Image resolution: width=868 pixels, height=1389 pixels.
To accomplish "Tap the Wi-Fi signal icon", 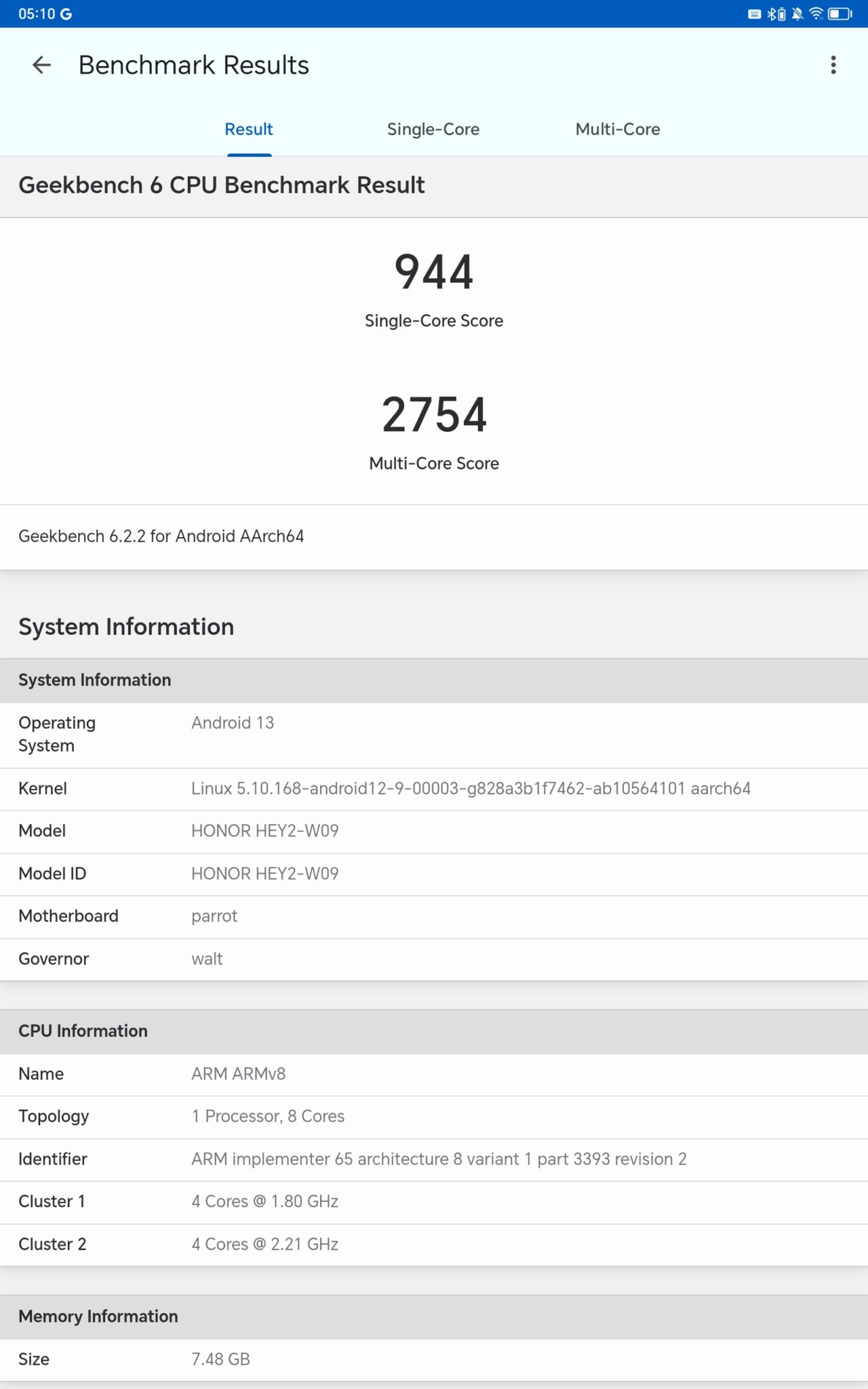I will (x=816, y=14).
